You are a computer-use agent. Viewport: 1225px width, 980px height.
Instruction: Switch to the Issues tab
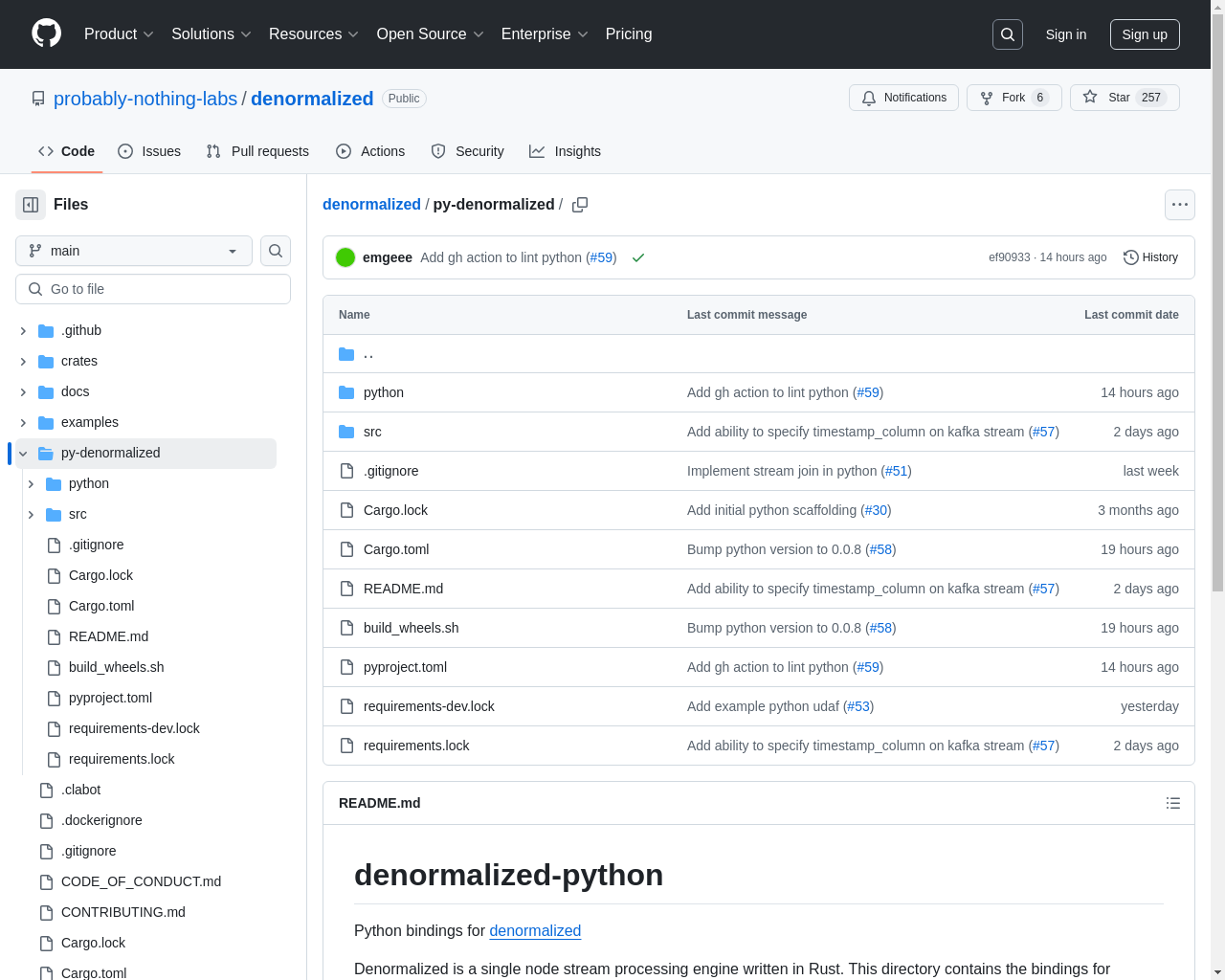[x=149, y=151]
